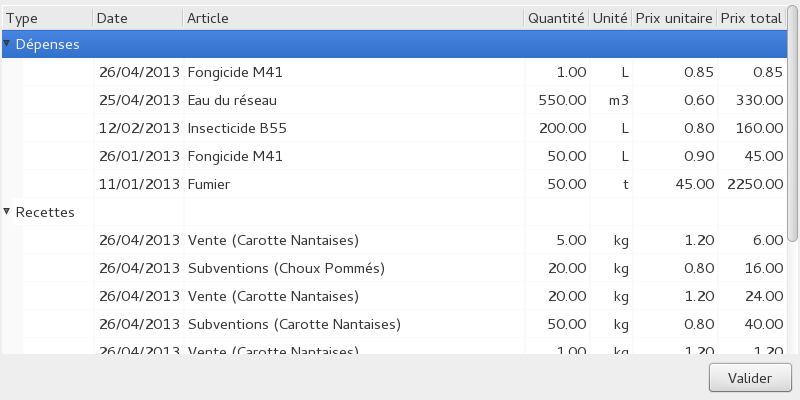
Task: Sort by Unité column header
Action: [610, 18]
